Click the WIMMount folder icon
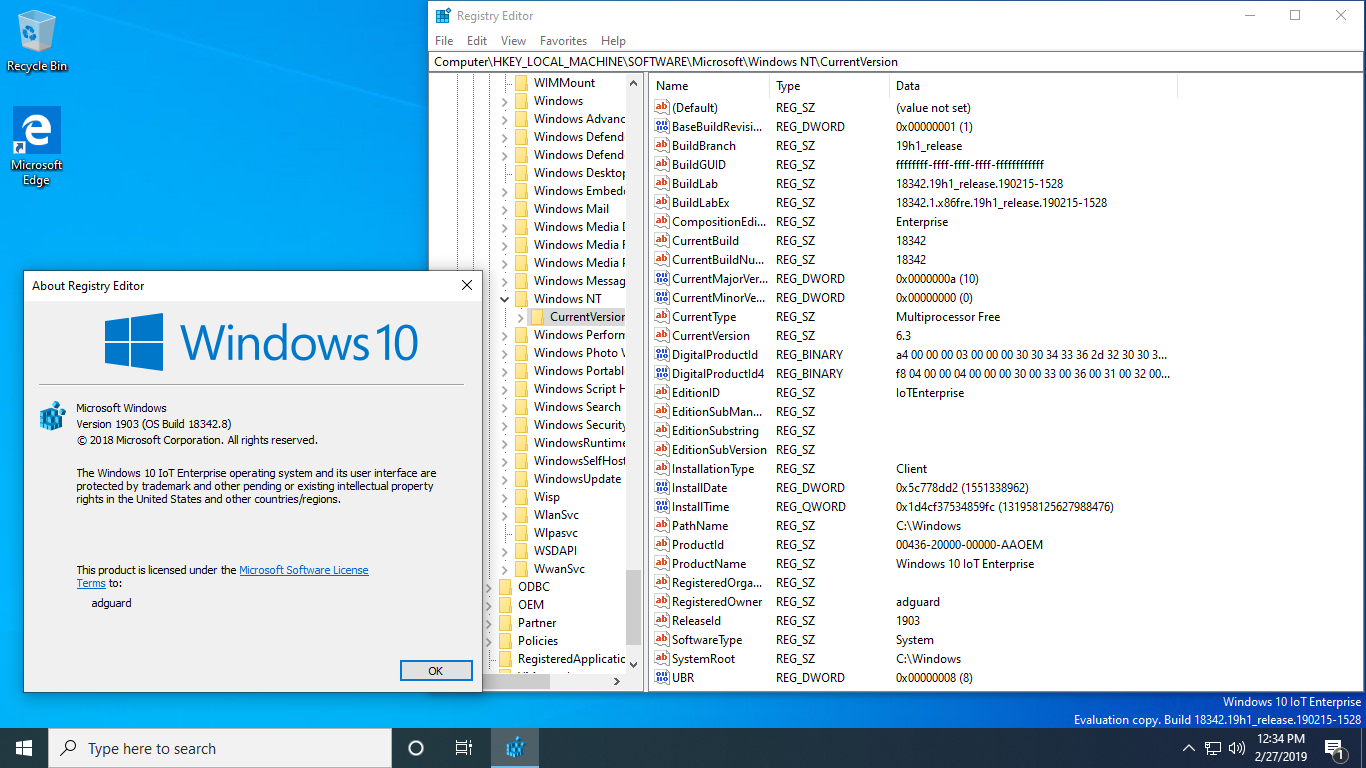This screenshot has height=768, width=1366. pos(522,83)
